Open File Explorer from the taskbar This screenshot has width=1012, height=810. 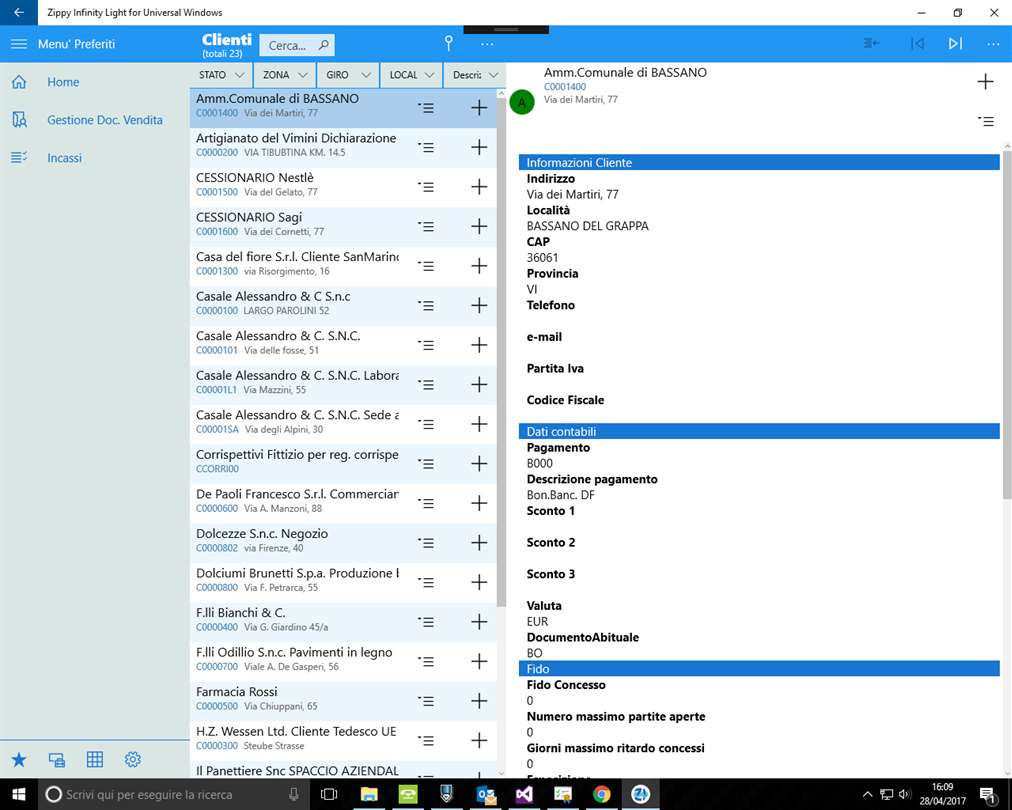pyautogui.click(x=369, y=794)
